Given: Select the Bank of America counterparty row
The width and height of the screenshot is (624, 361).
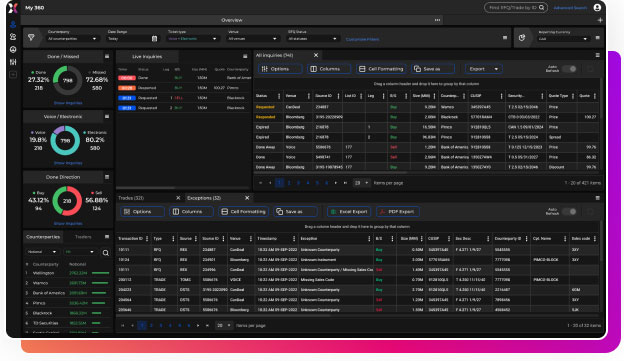Looking at the screenshot, I should pos(67,293).
